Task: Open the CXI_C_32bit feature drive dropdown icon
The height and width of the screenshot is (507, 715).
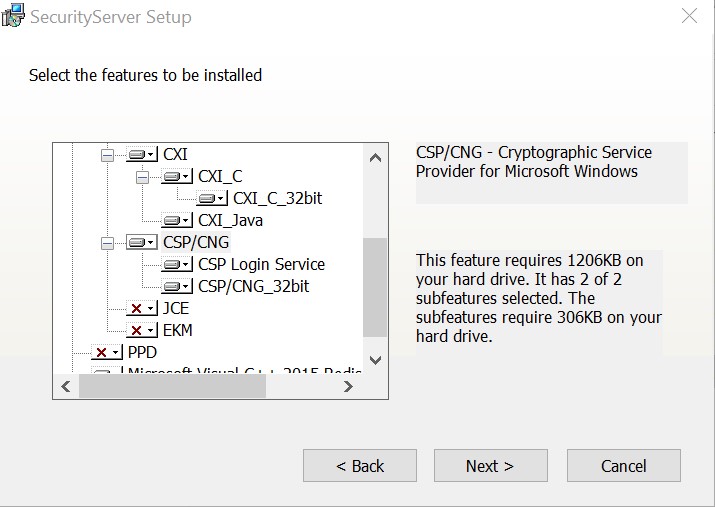Action: pyautogui.click(x=212, y=198)
